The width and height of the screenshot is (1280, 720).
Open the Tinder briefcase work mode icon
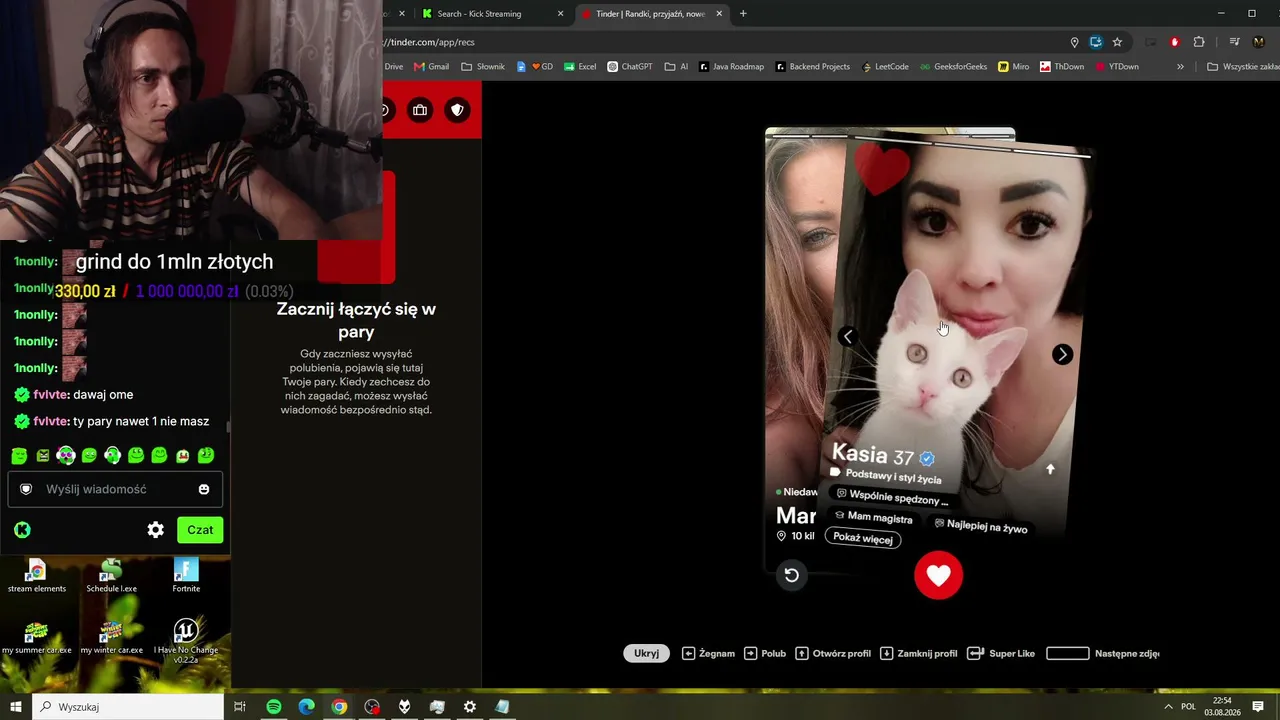[420, 110]
